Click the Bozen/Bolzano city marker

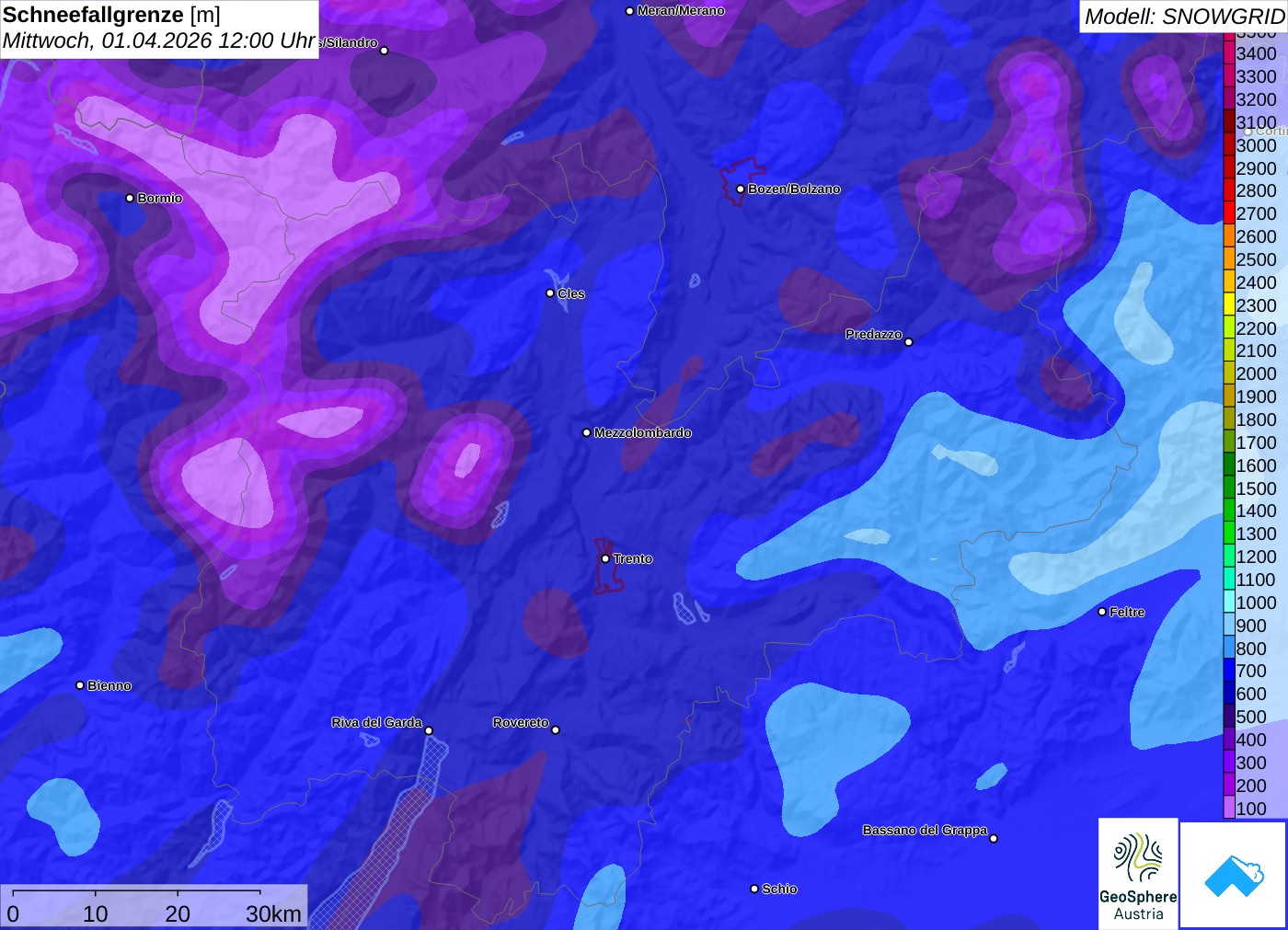[x=740, y=189]
